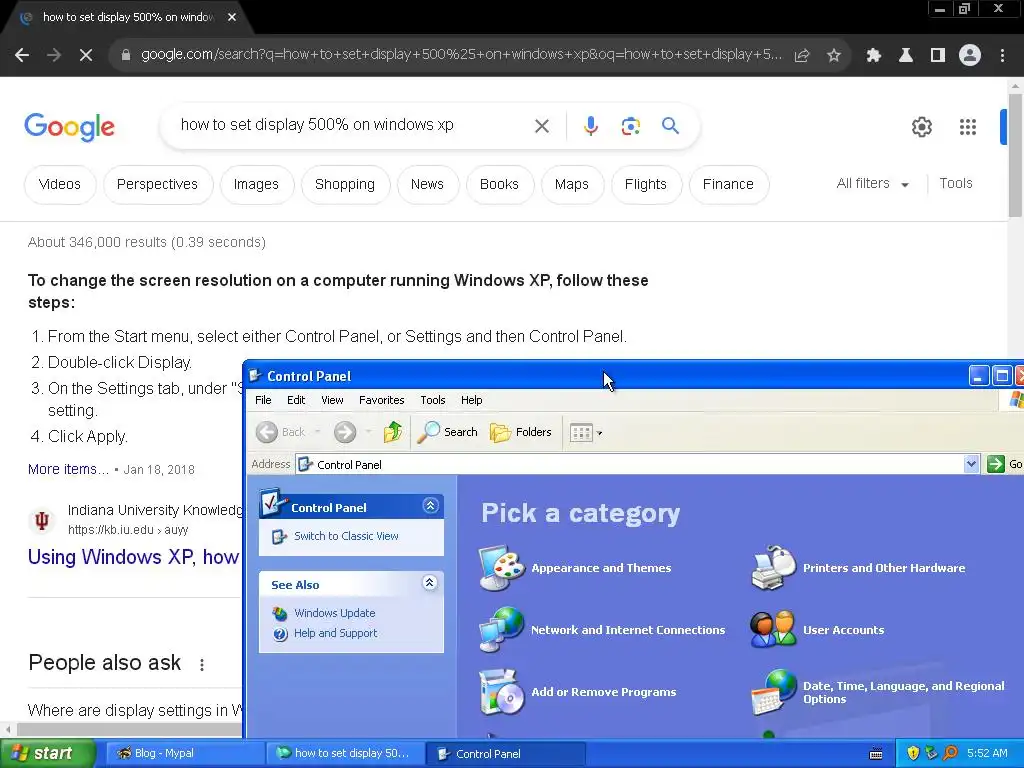The height and width of the screenshot is (768, 1024).
Task: Open Chrome three-dot menu
Action: [x=1002, y=56]
